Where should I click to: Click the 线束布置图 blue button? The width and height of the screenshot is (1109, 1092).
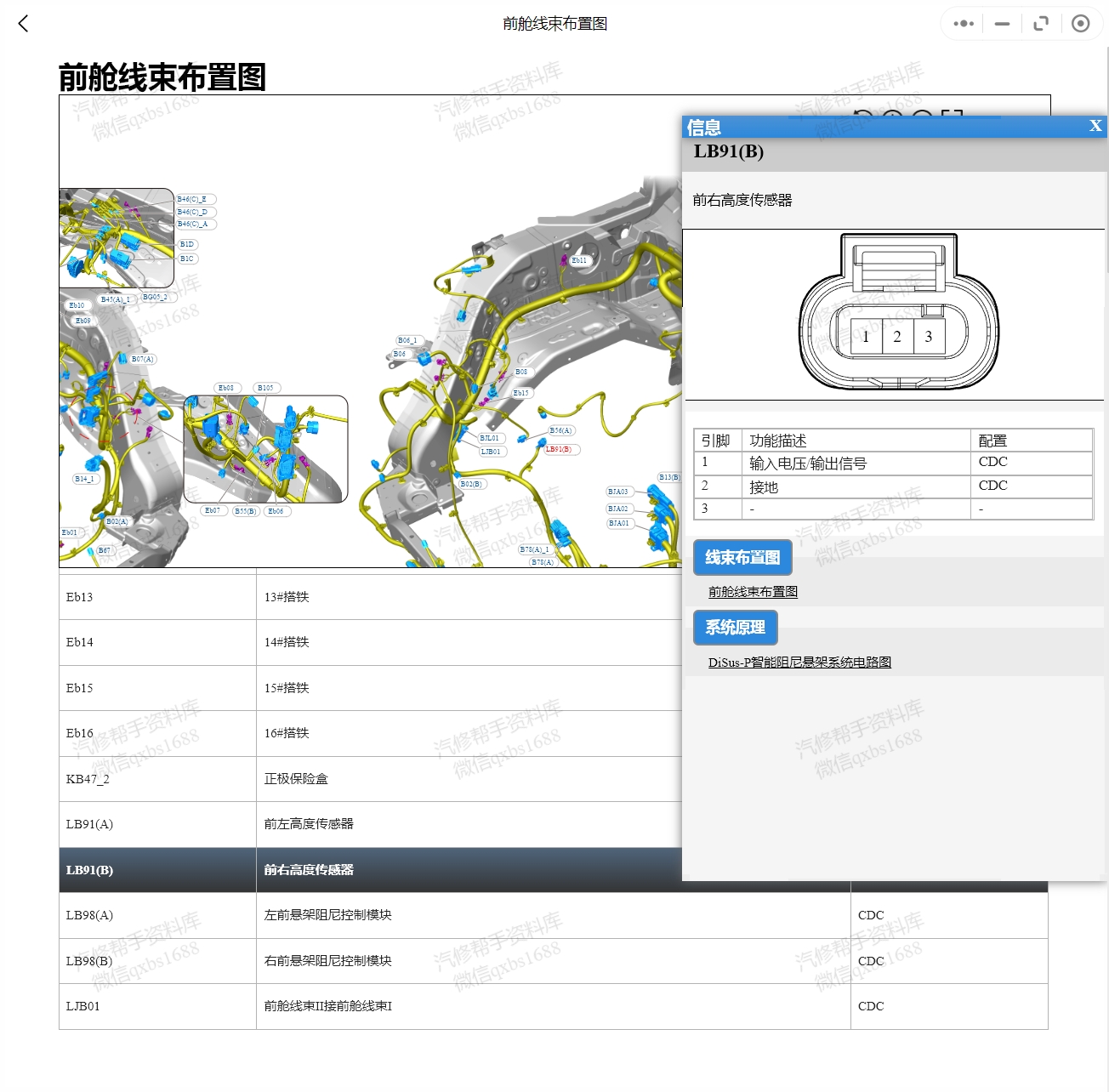(x=742, y=557)
